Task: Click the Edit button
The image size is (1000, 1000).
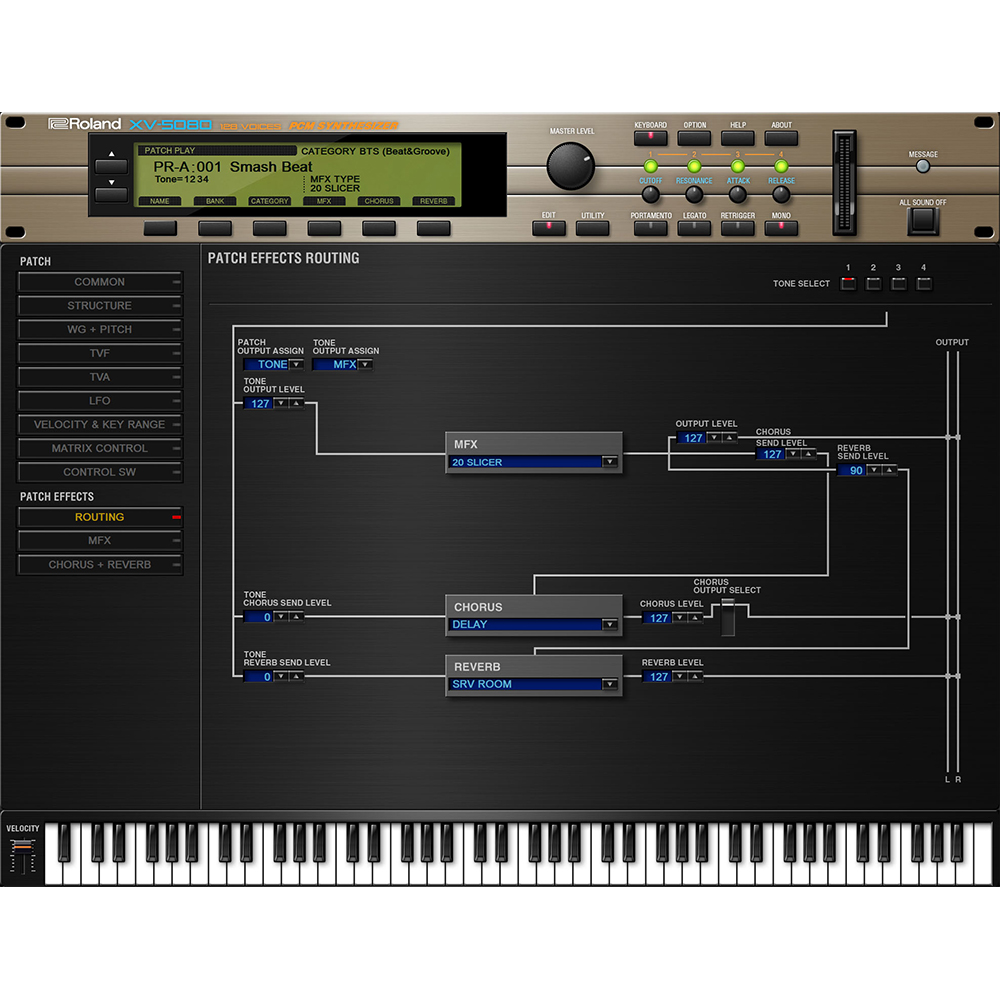Action: pos(548,228)
